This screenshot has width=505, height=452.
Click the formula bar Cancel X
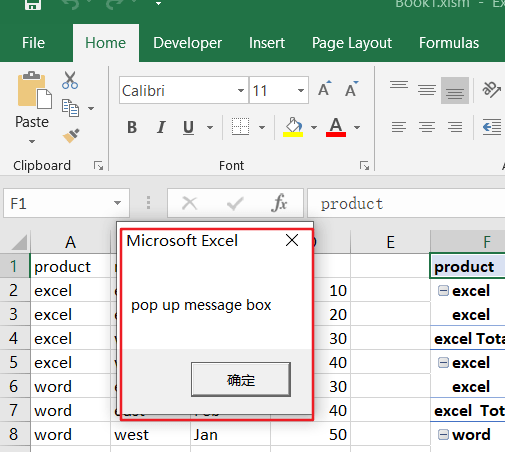pyautogui.click(x=190, y=203)
